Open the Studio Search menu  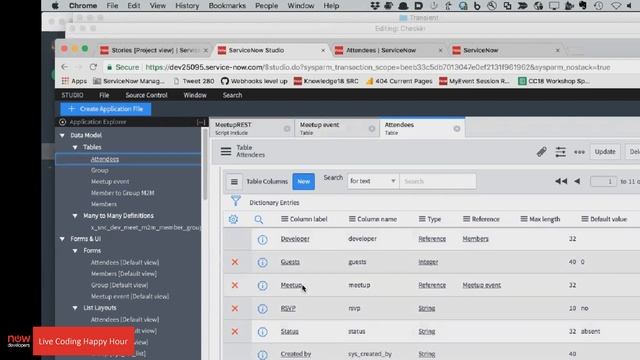pyautogui.click(x=232, y=95)
